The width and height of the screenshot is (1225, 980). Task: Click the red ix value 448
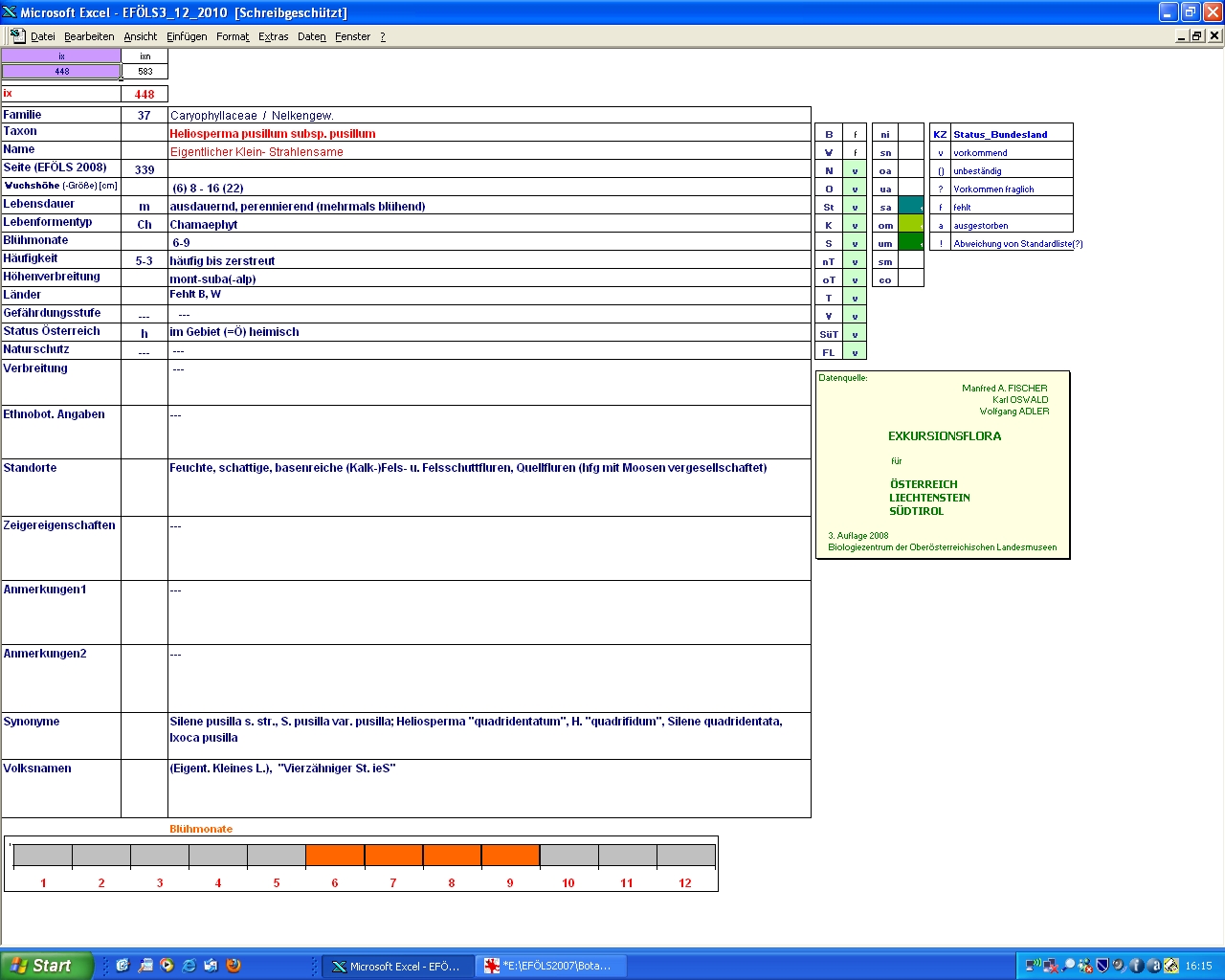point(145,94)
